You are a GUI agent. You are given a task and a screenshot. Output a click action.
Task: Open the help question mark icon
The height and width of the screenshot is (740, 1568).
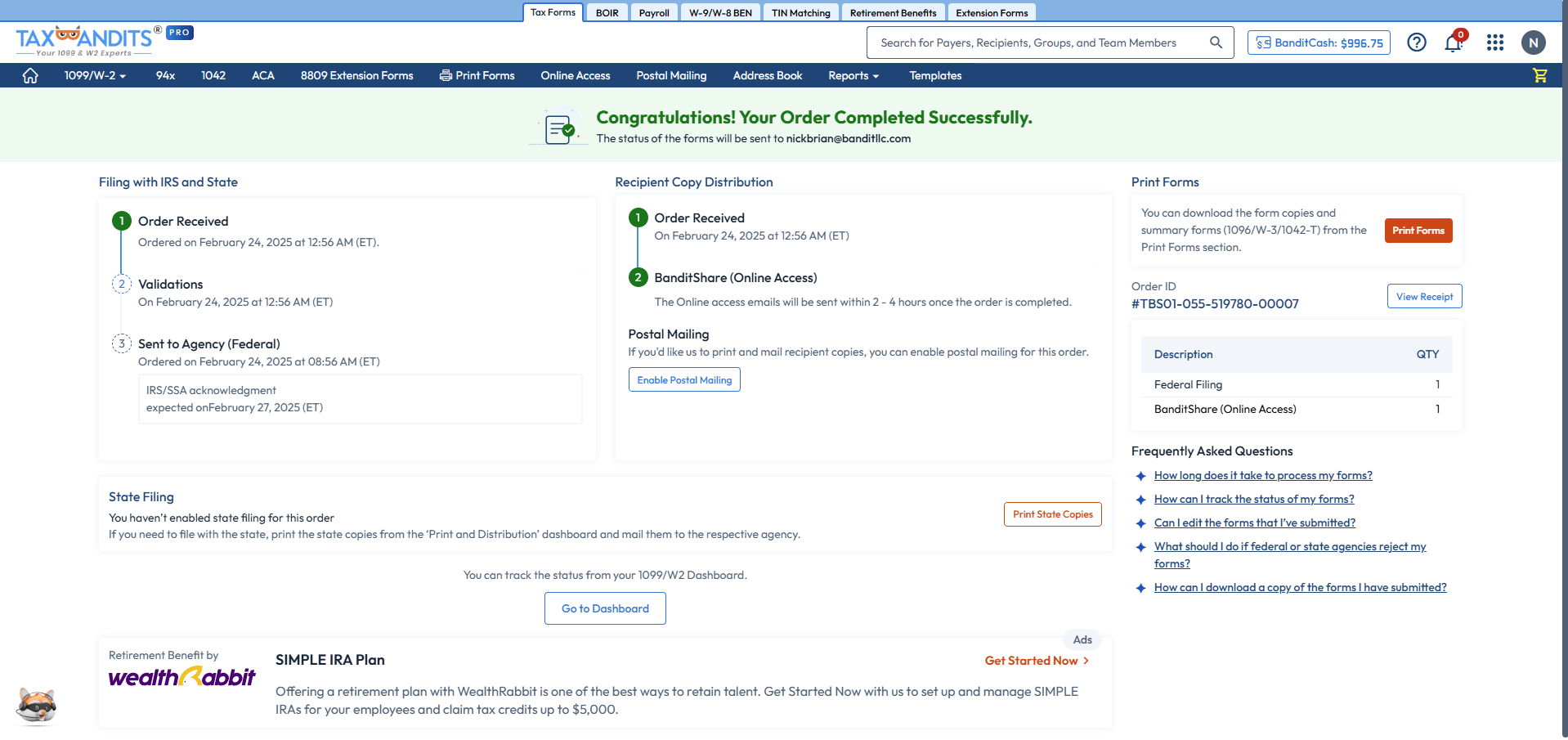click(x=1416, y=43)
